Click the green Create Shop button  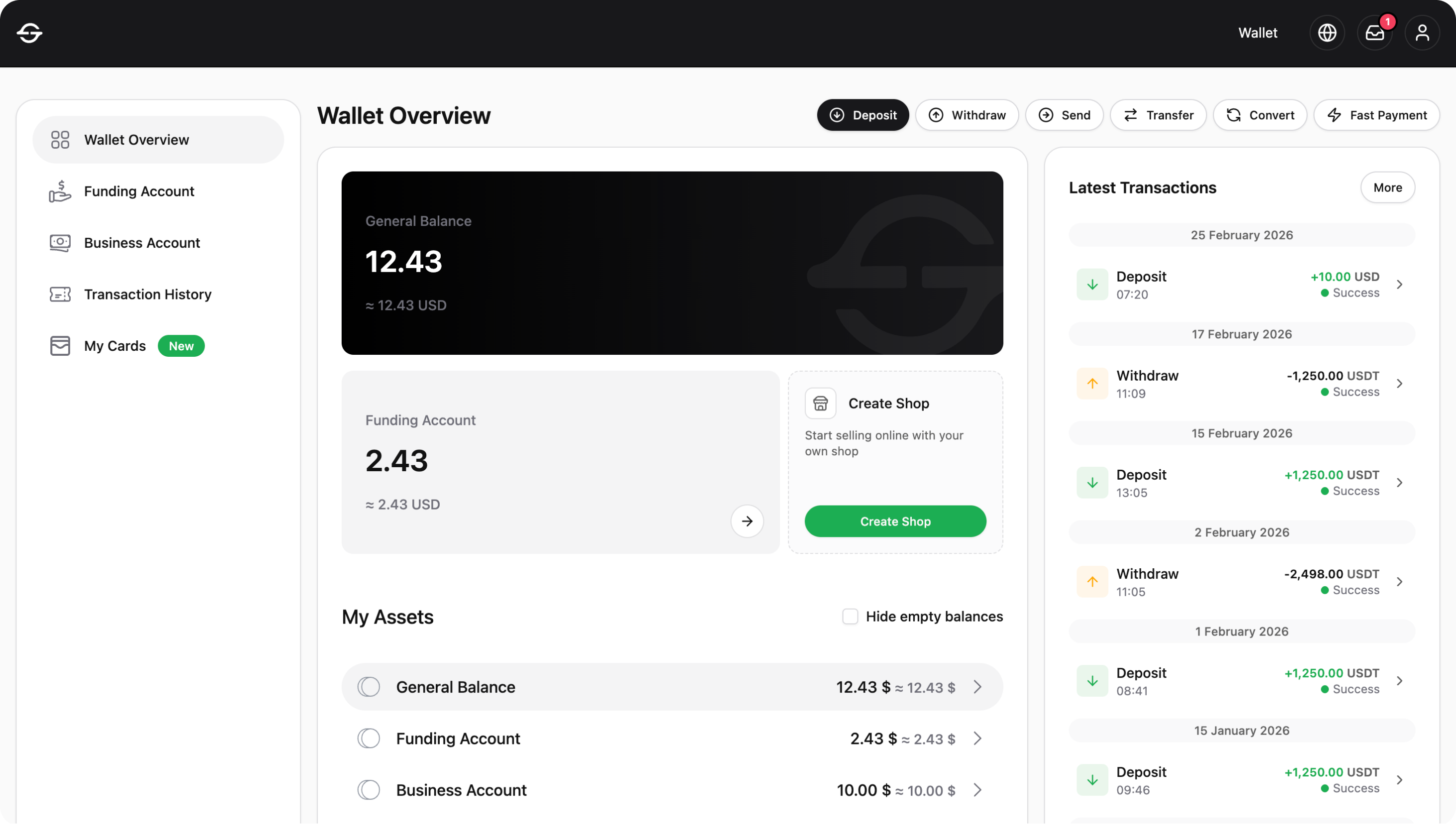click(x=895, y=521)
